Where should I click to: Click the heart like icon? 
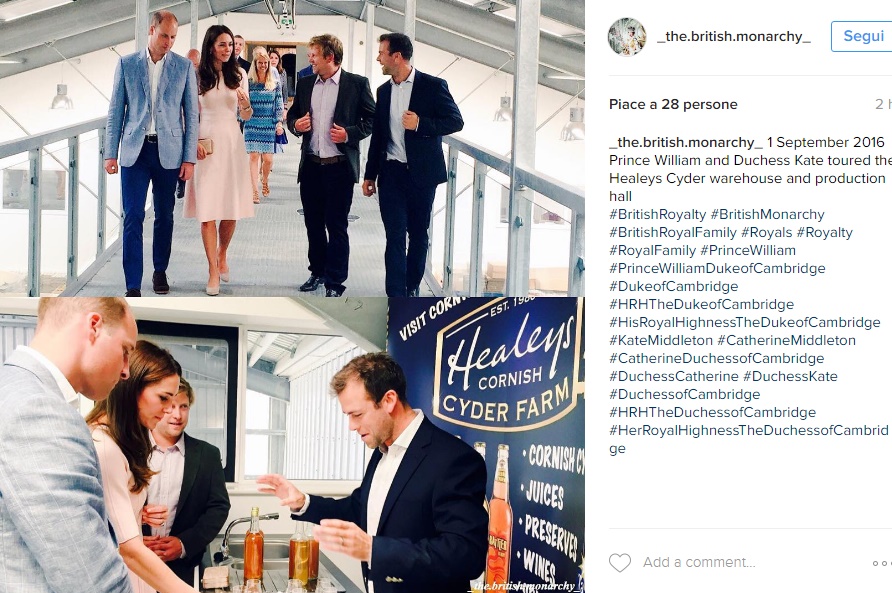click(620, 562)
